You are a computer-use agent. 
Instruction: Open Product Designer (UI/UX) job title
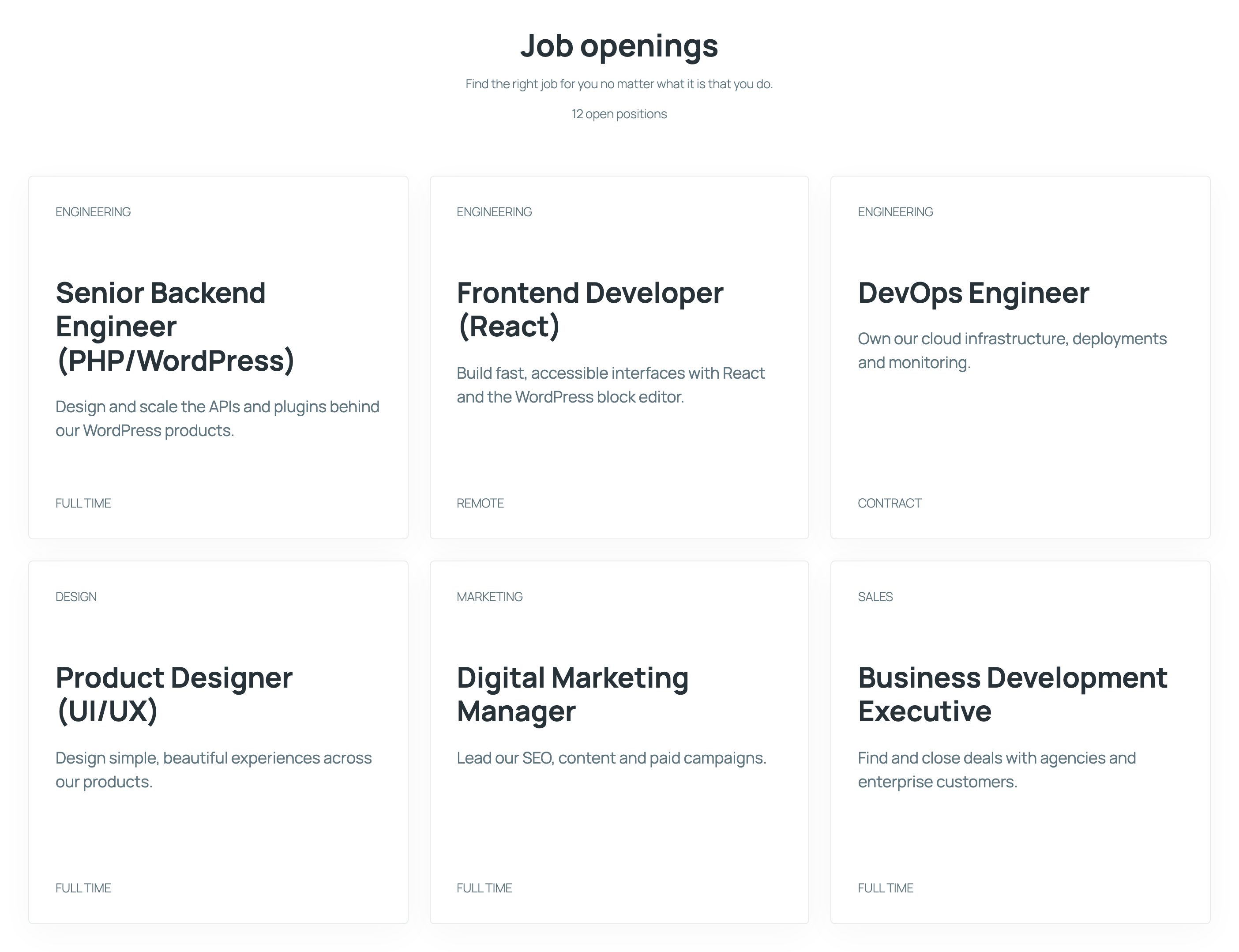pos(174,695)
